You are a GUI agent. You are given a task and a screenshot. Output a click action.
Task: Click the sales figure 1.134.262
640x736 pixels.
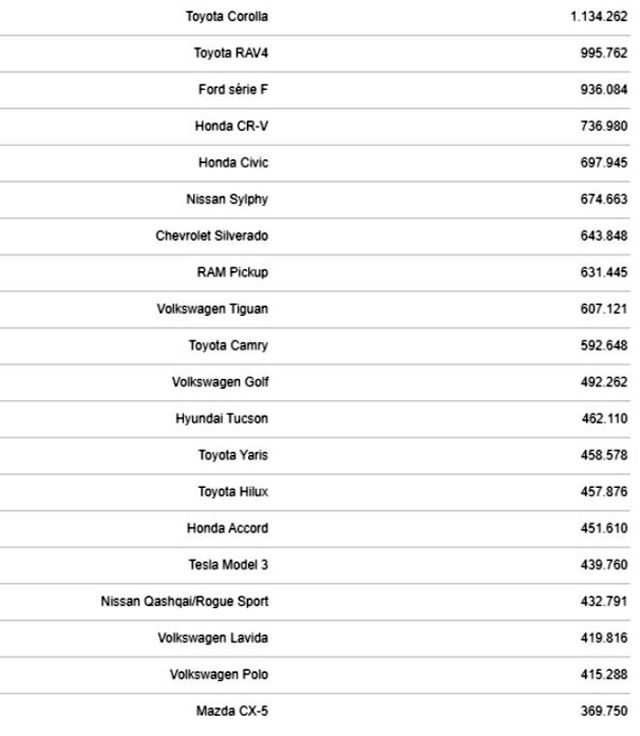598,17
